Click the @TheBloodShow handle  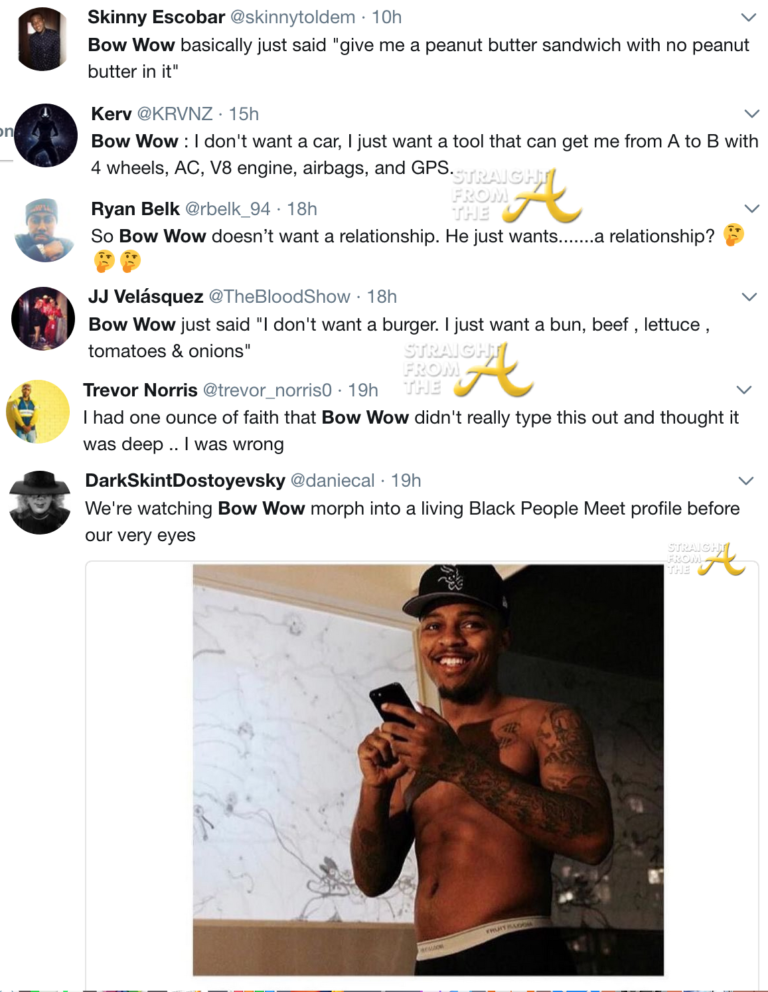279,297
